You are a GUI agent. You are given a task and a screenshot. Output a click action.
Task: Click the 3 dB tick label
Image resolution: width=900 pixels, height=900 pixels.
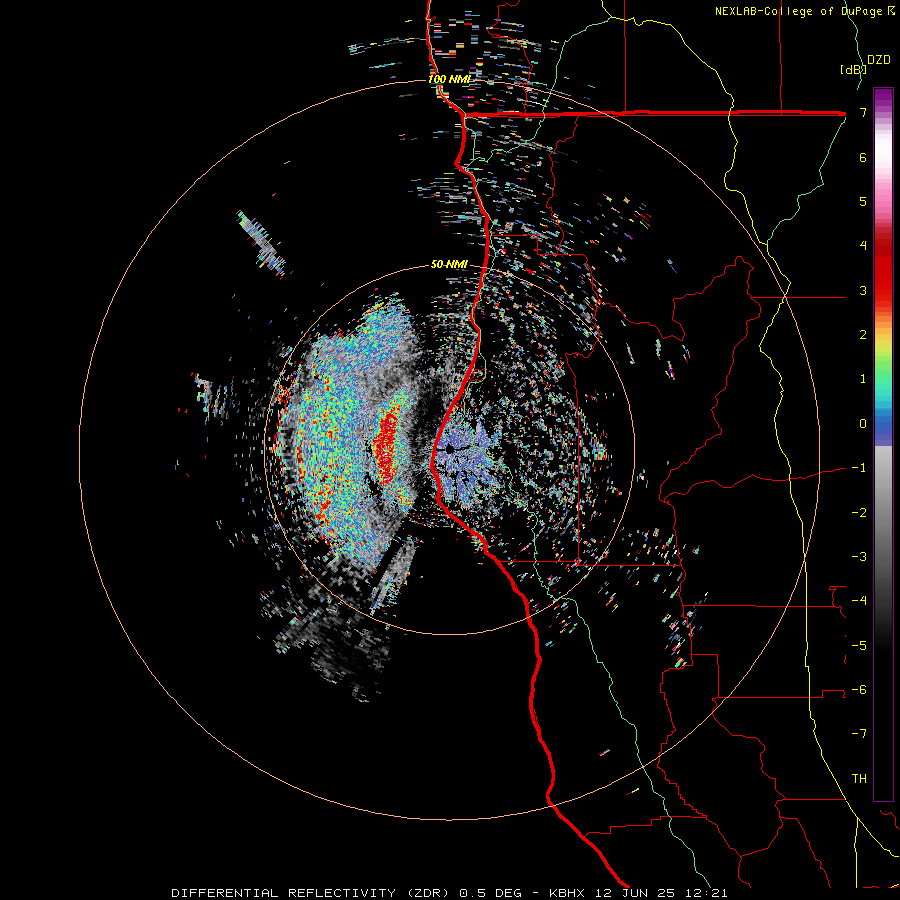pos(863,290)
